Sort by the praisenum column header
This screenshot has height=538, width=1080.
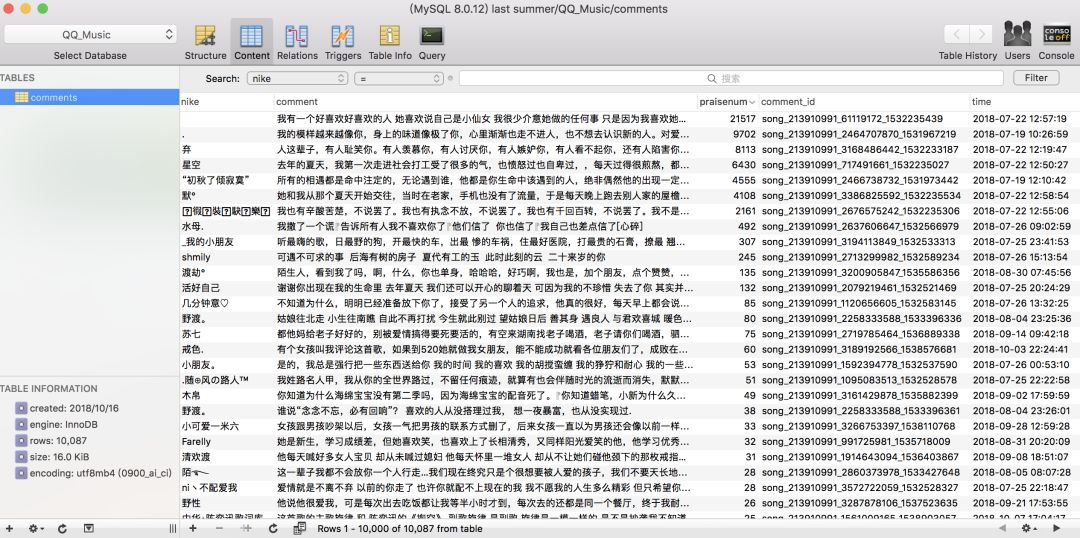(727, 101)
